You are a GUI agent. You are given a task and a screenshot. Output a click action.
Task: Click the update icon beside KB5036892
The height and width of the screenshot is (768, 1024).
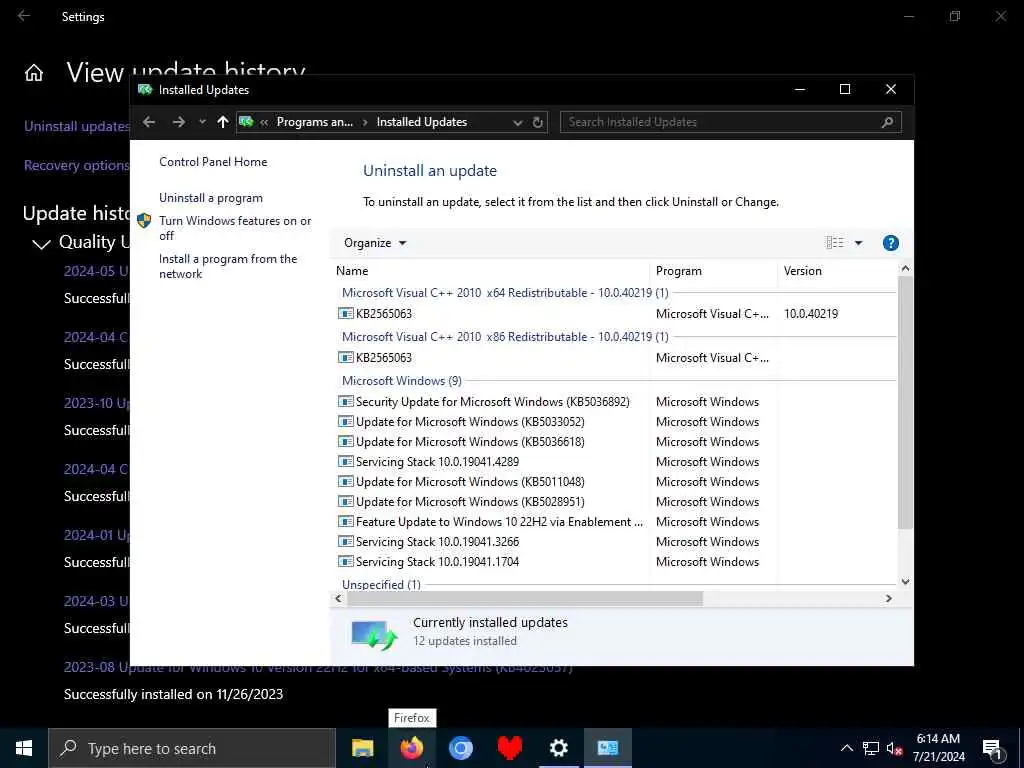345,402
